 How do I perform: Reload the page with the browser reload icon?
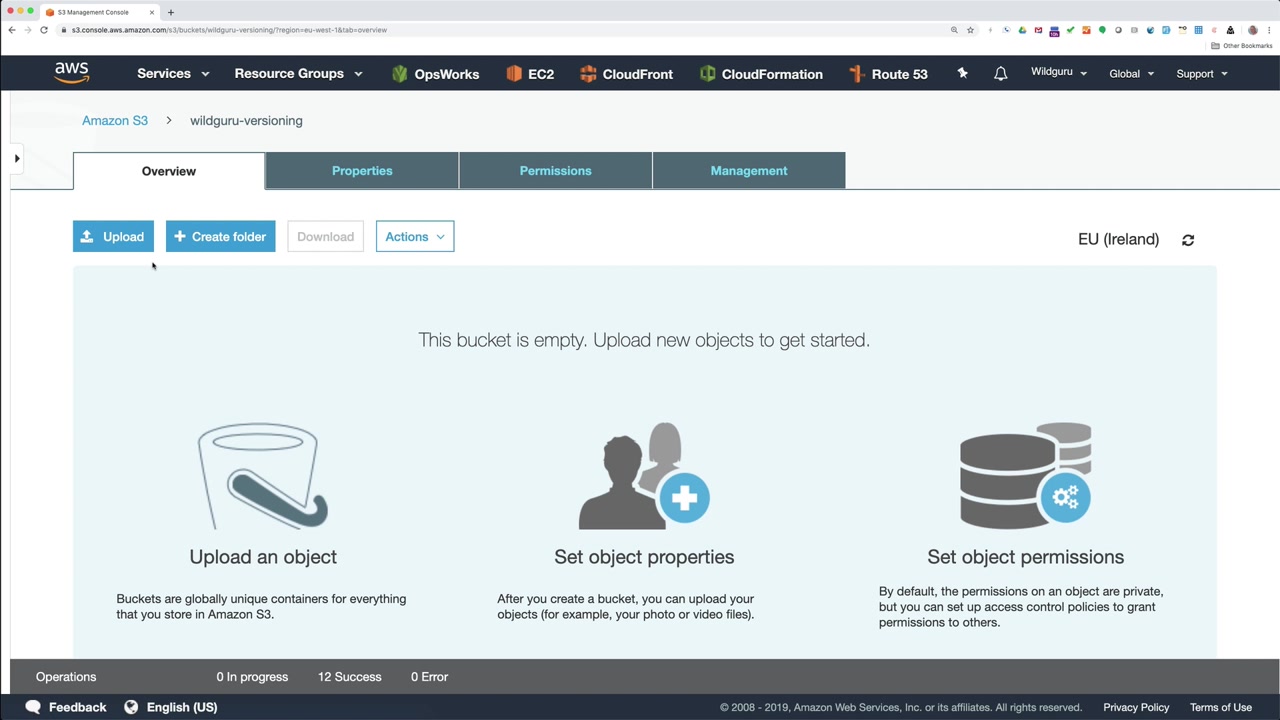click(x=44, y=30)
